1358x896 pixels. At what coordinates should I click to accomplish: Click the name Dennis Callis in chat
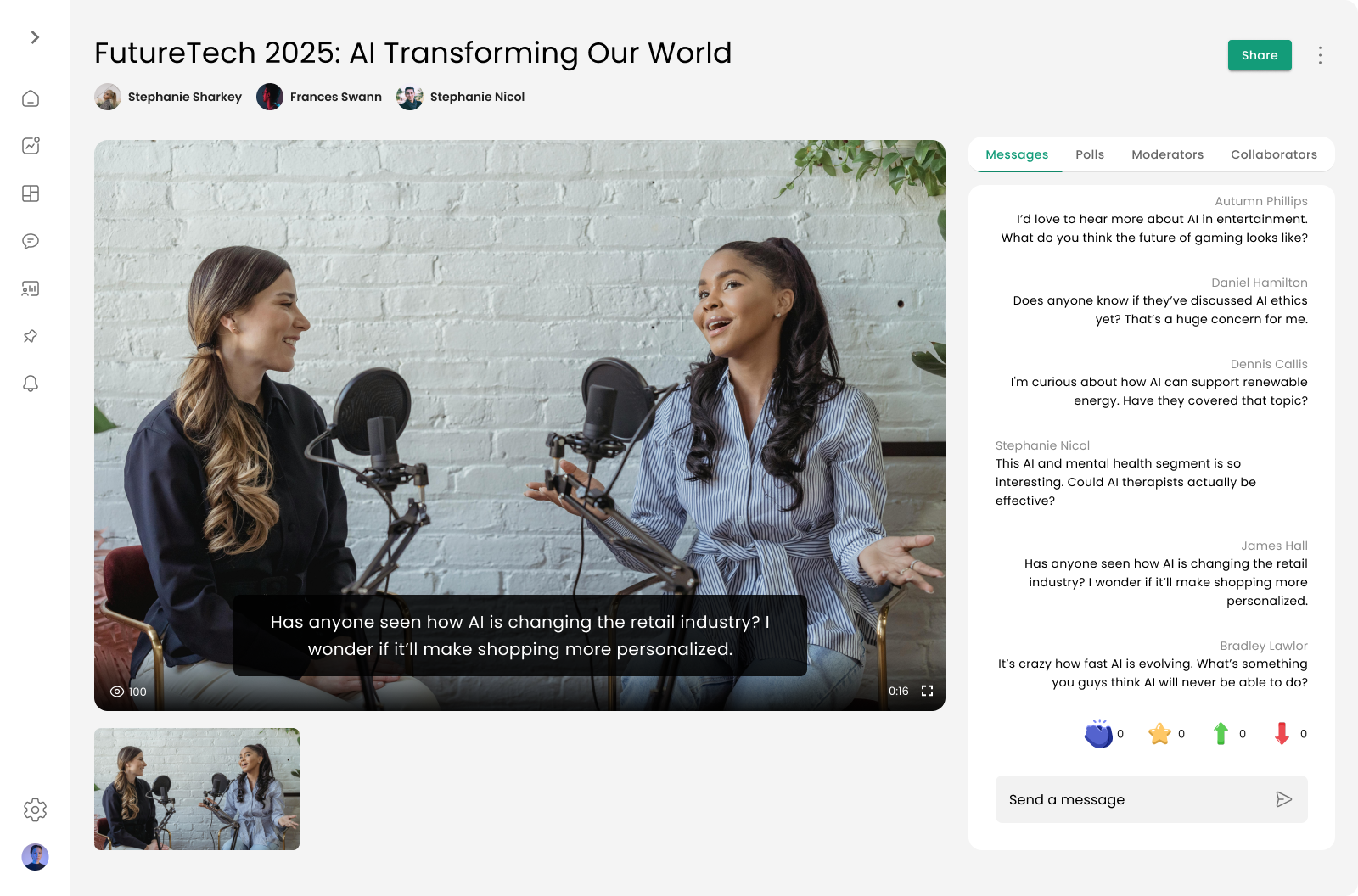tap(1269, 364)
